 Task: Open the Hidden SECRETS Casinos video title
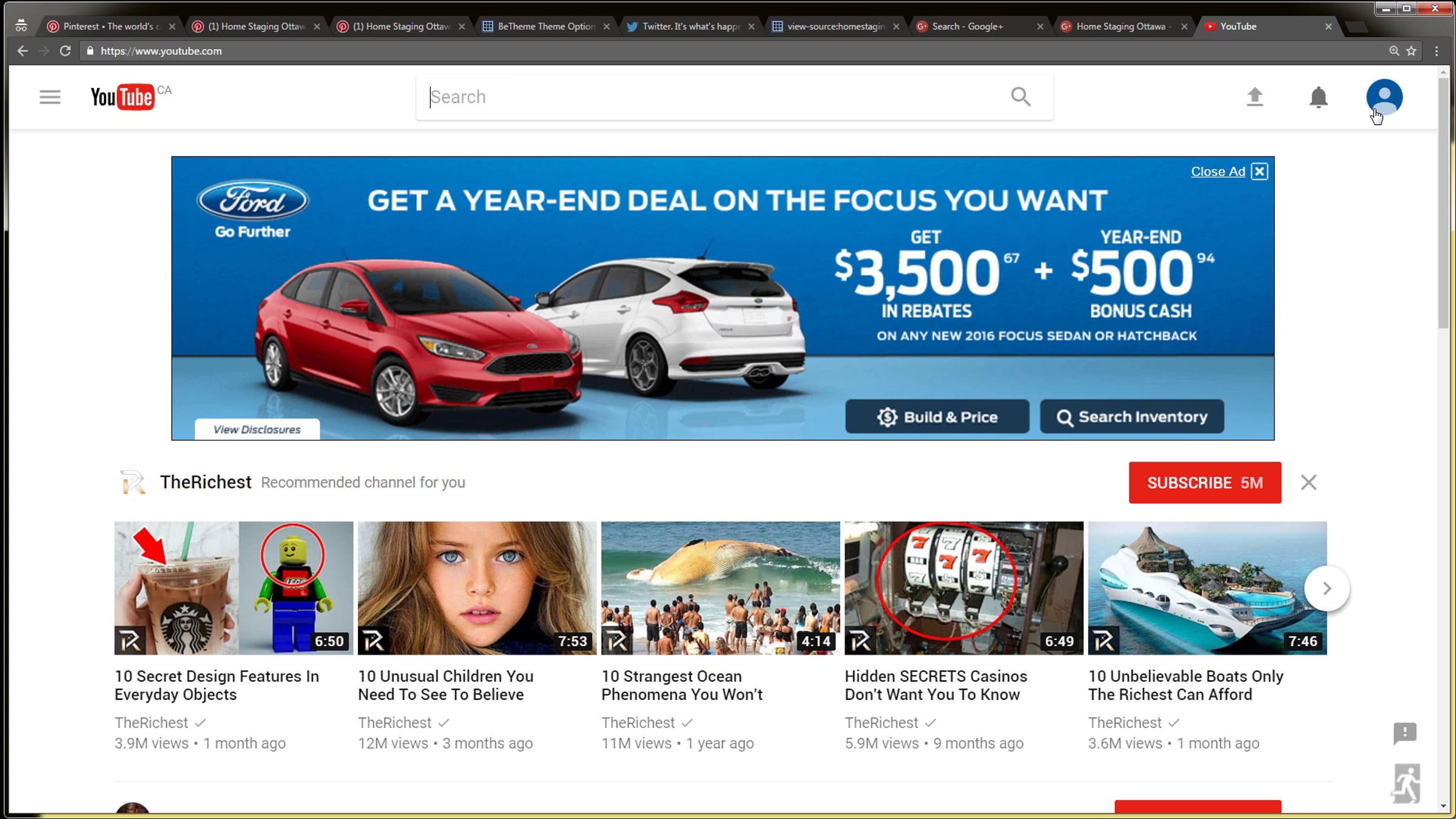coord(936,686)
